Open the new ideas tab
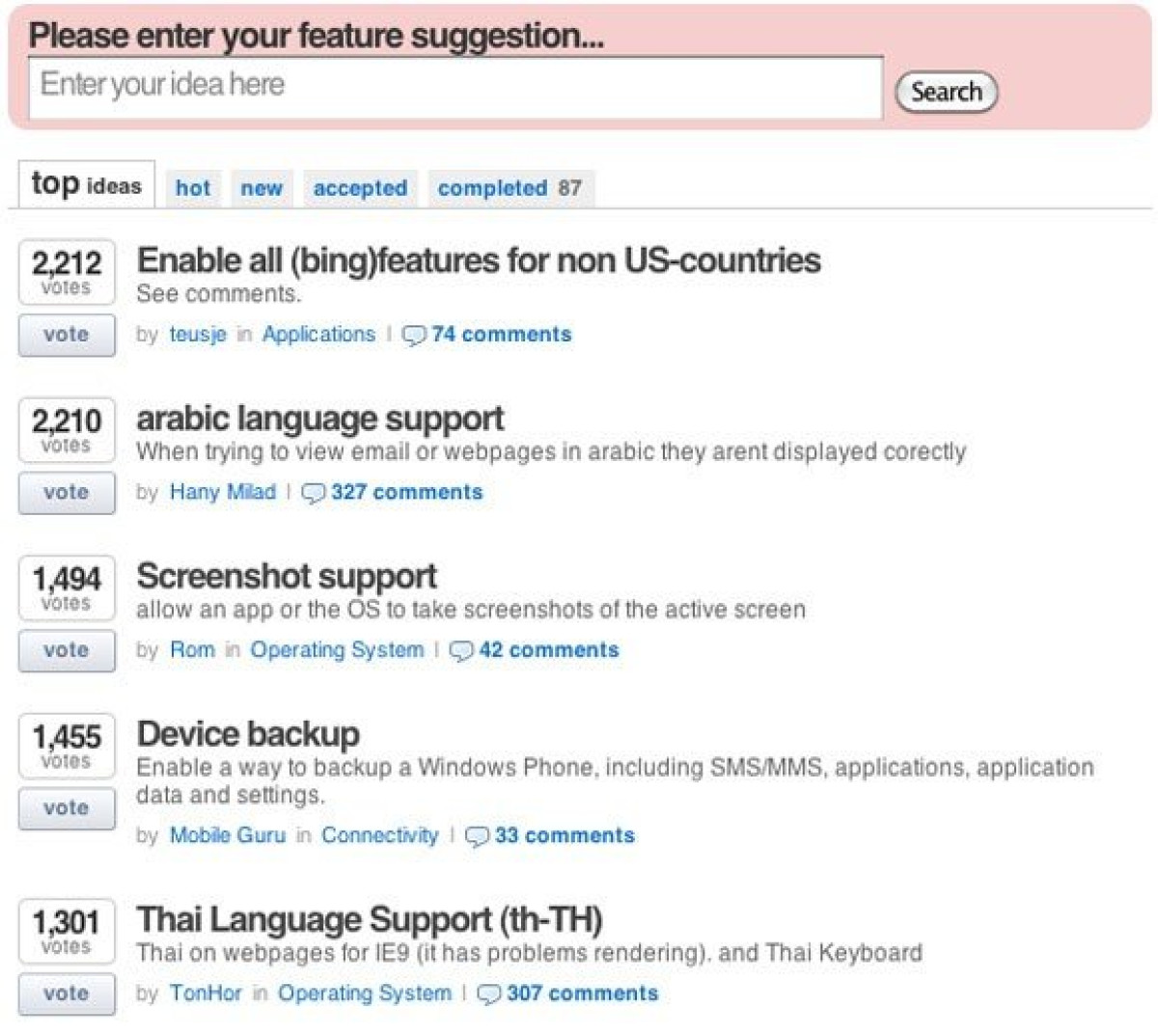 (x=262, y=188)
